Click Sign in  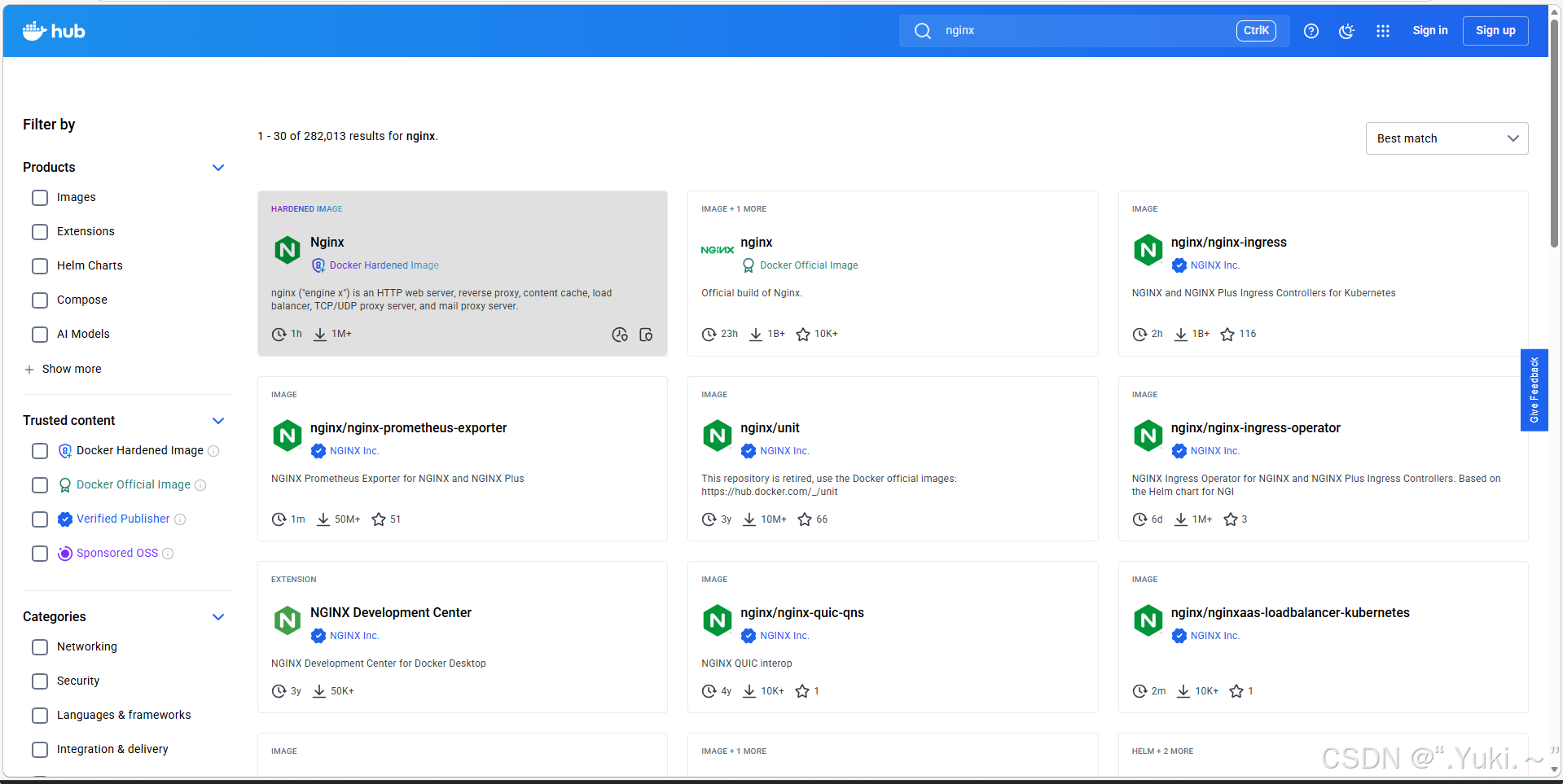coord(1429,31)
